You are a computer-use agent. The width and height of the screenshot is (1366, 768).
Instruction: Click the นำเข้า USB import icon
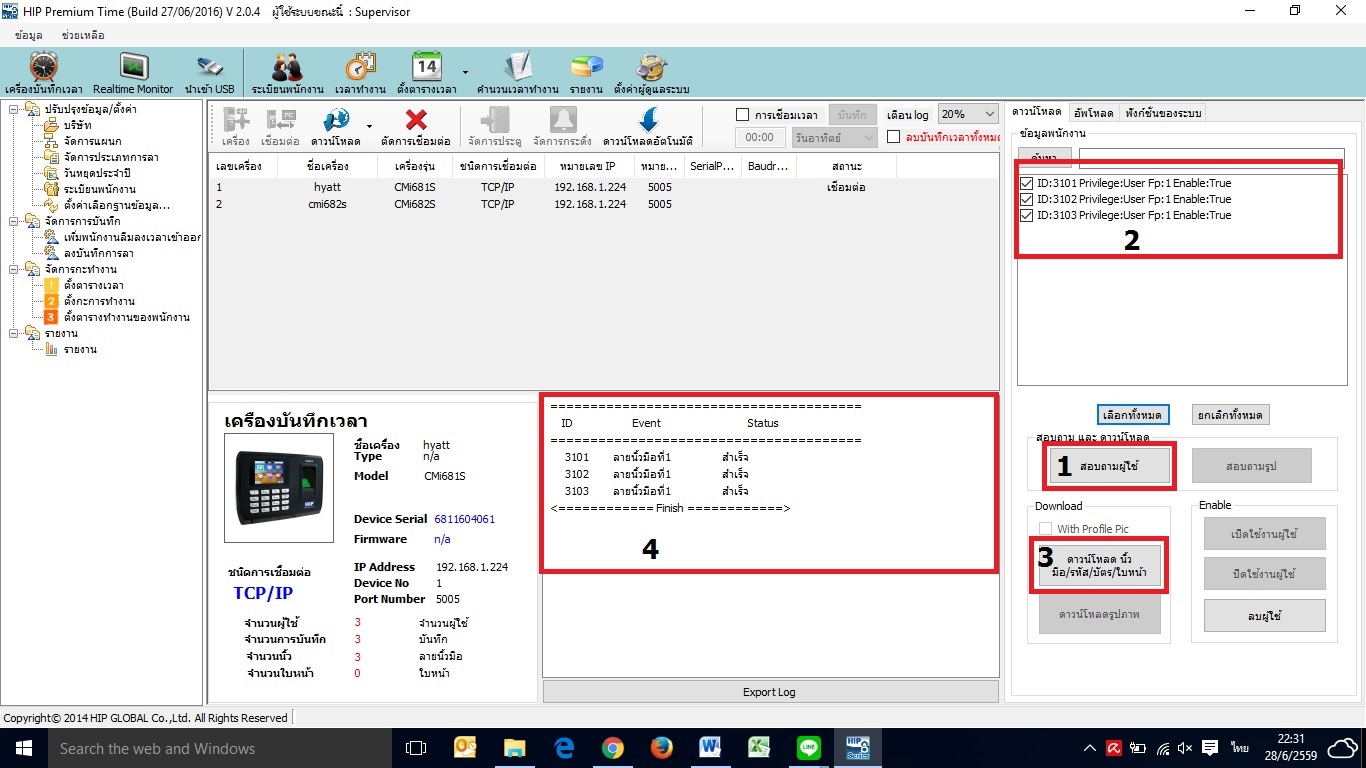(209, 68)
